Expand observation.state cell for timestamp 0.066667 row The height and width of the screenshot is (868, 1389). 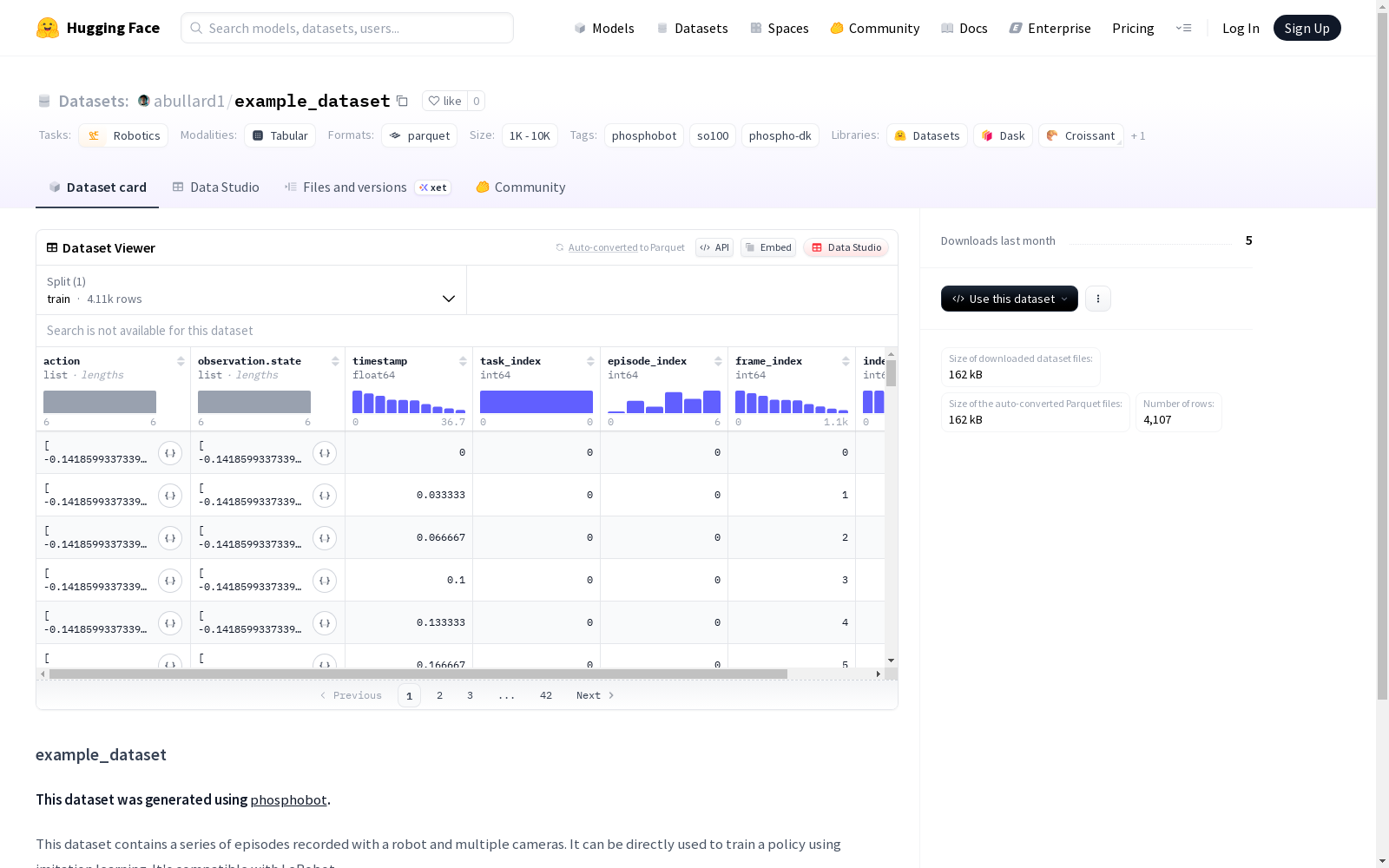[x=325, y=537]
